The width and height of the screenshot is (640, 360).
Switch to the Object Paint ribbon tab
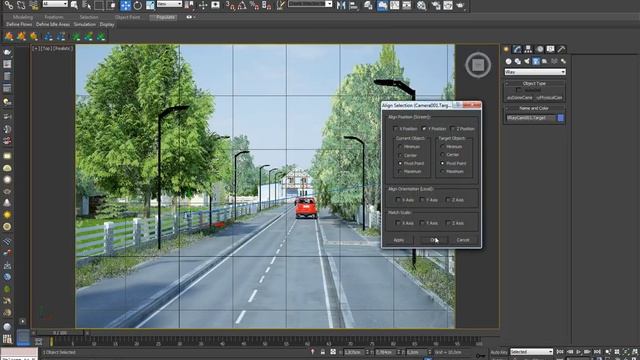pyautogui.click(x=127, y=17)
